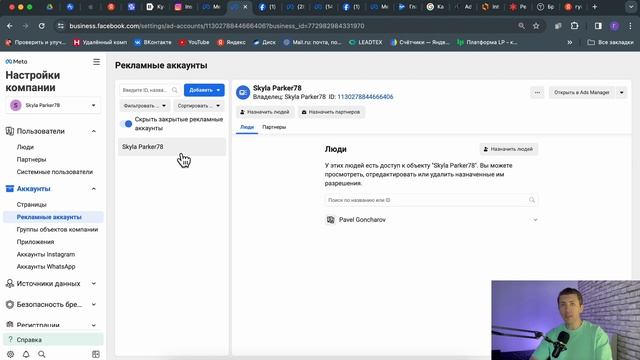Show more bookmarks via the chevron
This screenshot has height=360, width=640.
click(569, 42)
